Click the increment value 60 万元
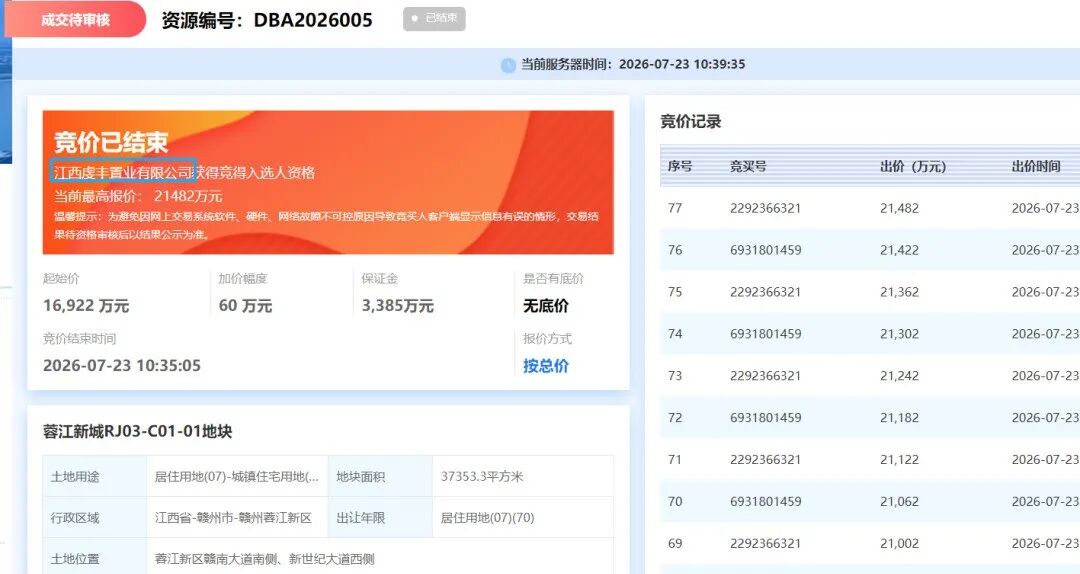 (x=245, y=305)
